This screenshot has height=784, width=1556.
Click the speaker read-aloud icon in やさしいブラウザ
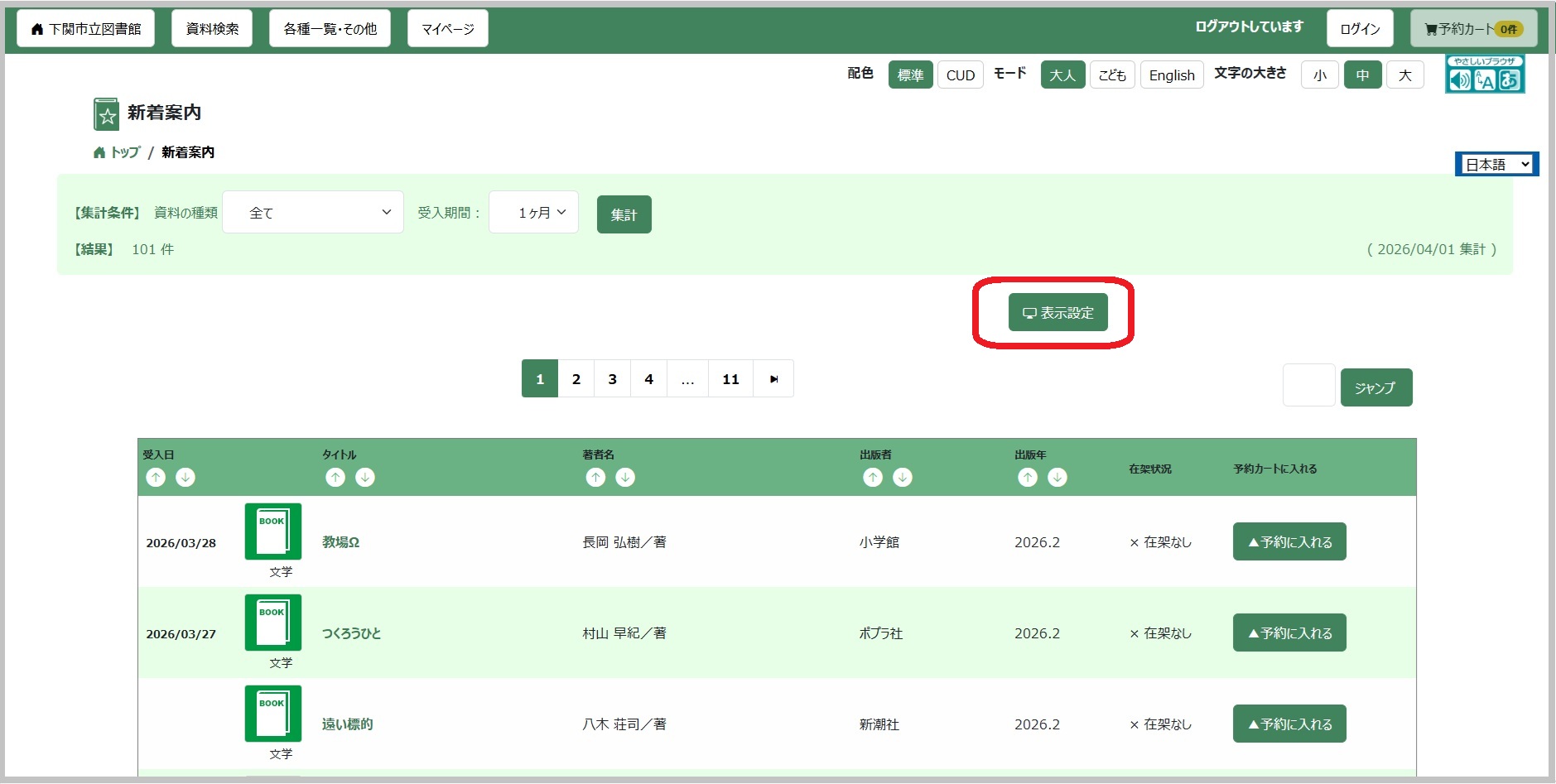tap(1461, 80)
